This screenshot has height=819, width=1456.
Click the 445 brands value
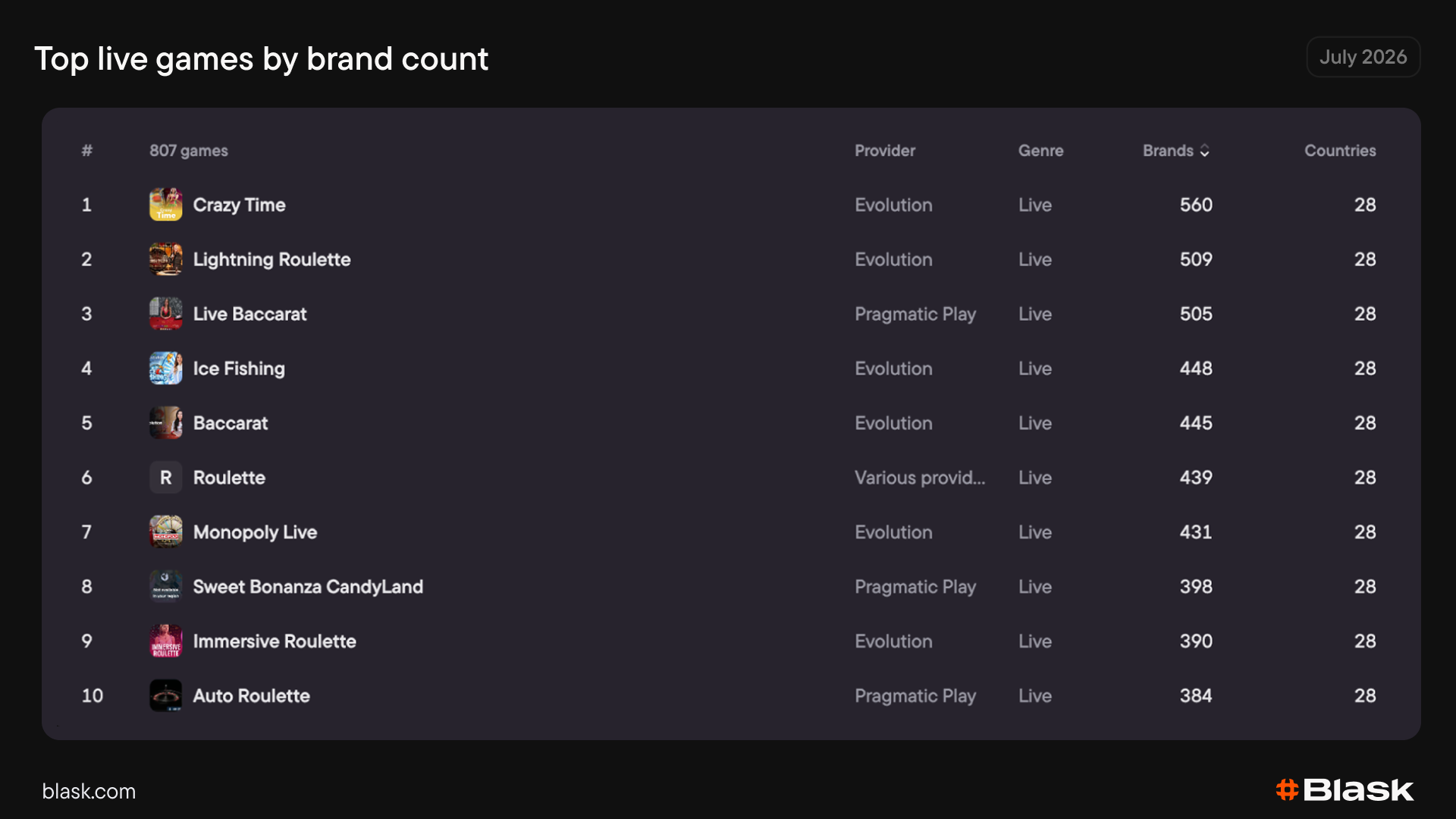1196,423
